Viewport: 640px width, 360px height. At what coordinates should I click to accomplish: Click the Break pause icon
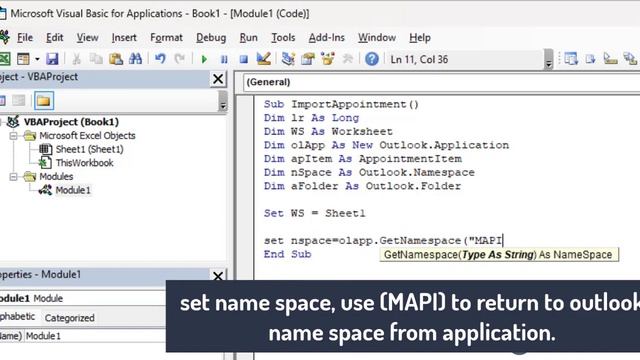[224, 60]
